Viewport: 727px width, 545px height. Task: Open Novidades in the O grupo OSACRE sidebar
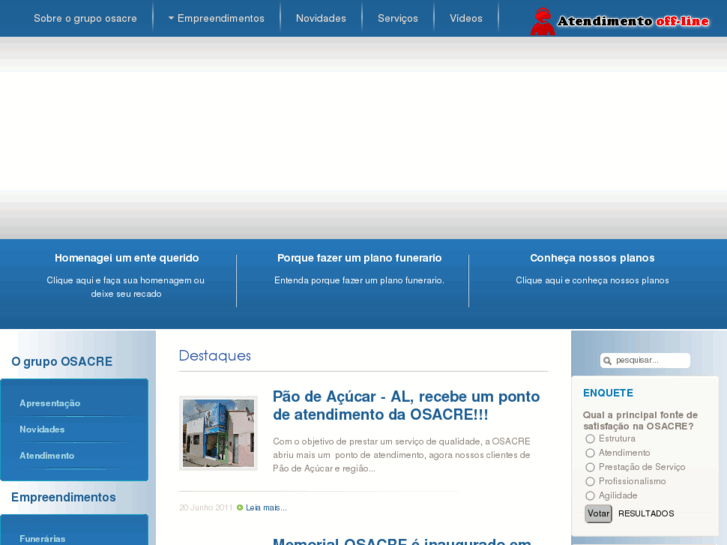42,430
